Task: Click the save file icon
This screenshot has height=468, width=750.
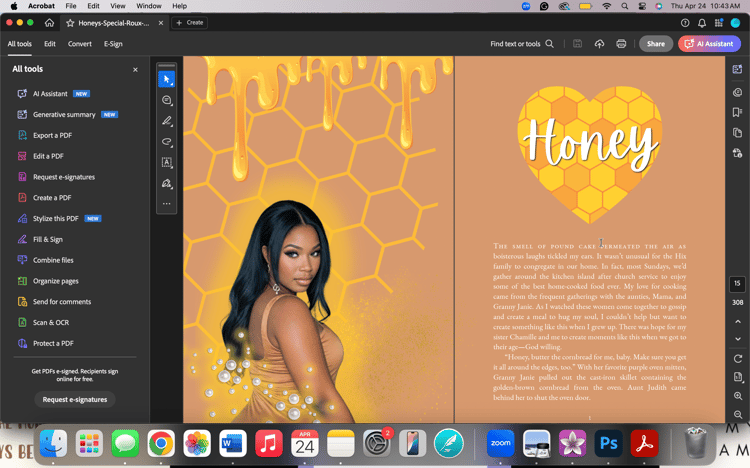Action: (x=577, y=44)
